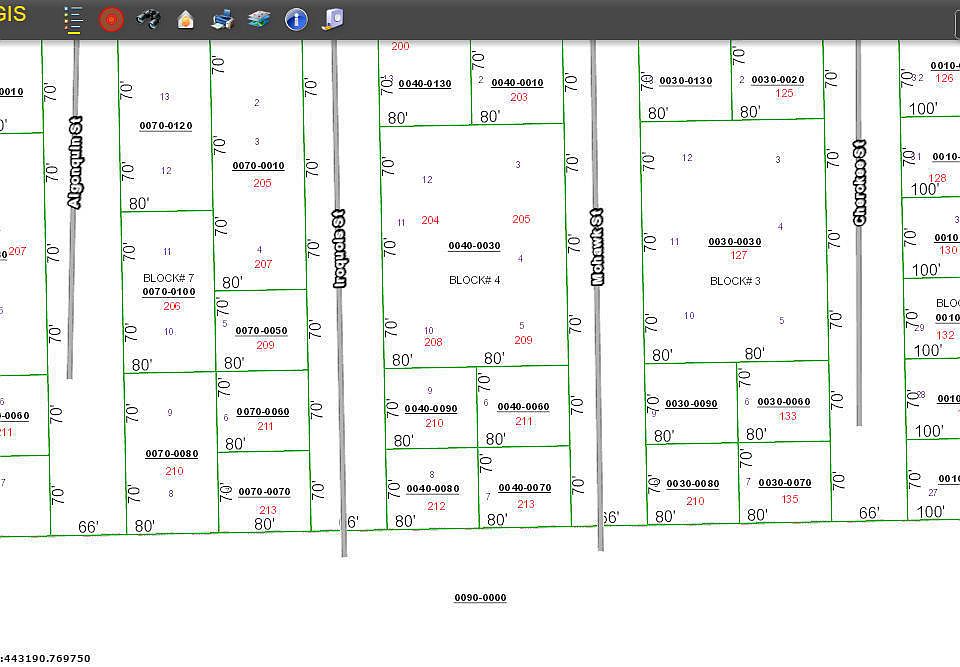
Task: Select parcel 0070-0080
Action: pos(171,454)
